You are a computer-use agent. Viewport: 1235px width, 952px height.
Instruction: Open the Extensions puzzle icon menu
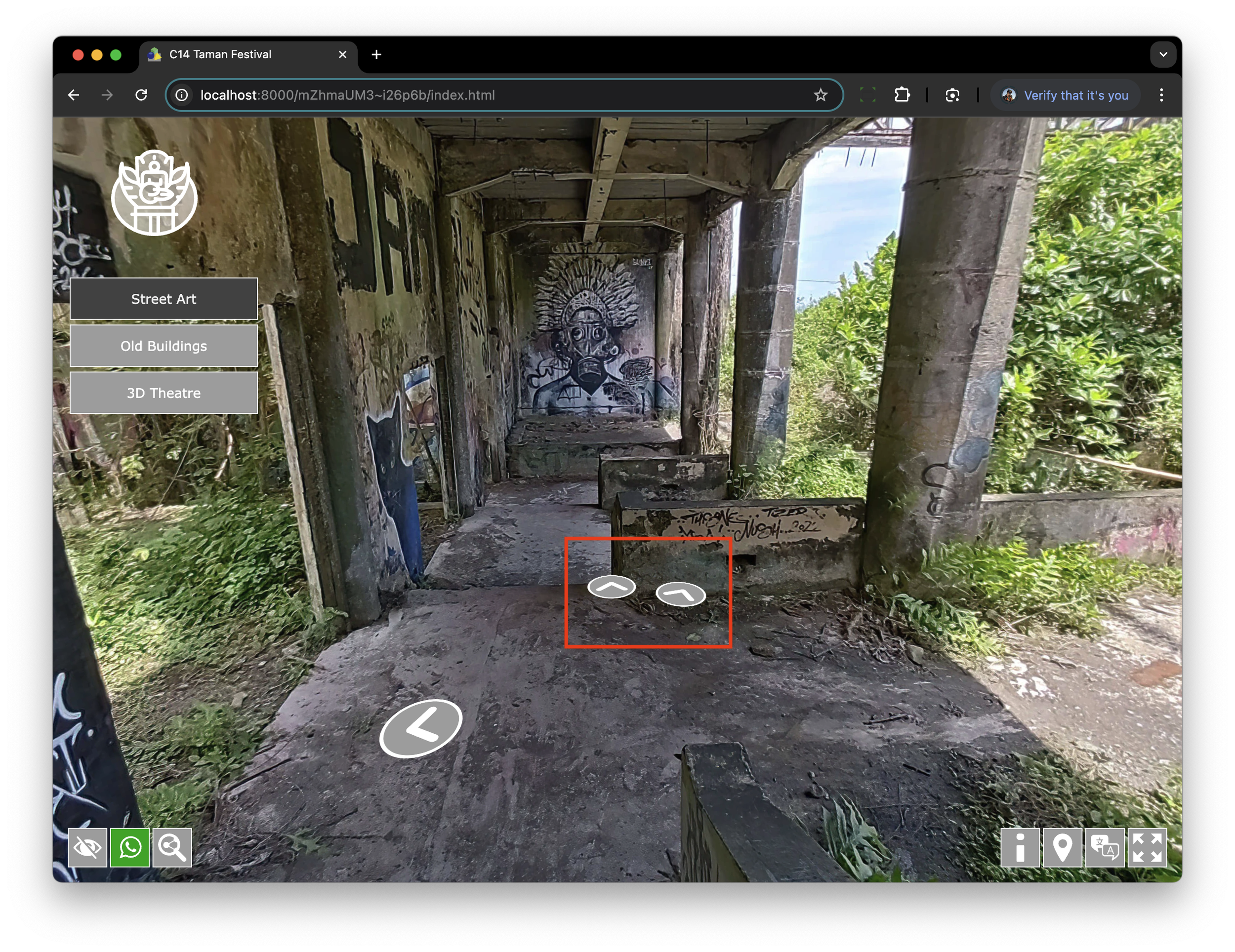(902, 95)
